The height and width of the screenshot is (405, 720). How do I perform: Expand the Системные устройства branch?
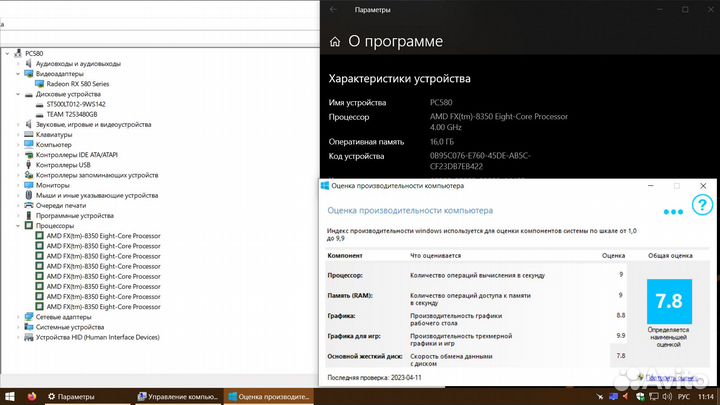point(18,327)
